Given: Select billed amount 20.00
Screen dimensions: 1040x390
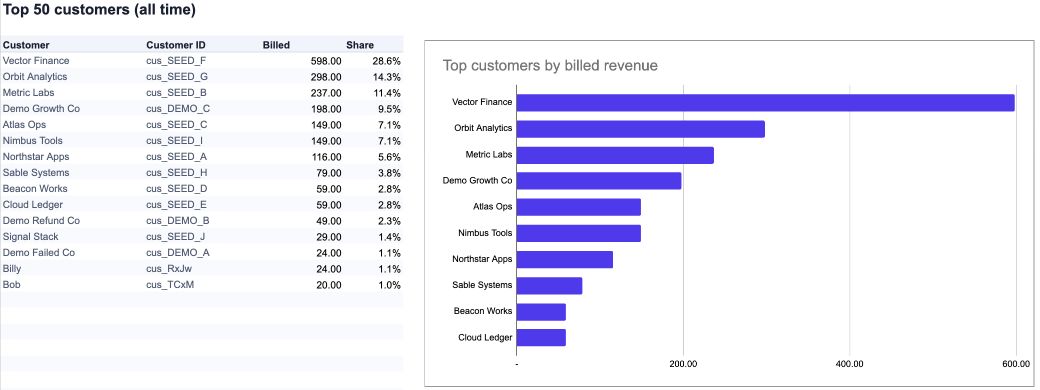Looking at the screenshot, I should [329, 285].
